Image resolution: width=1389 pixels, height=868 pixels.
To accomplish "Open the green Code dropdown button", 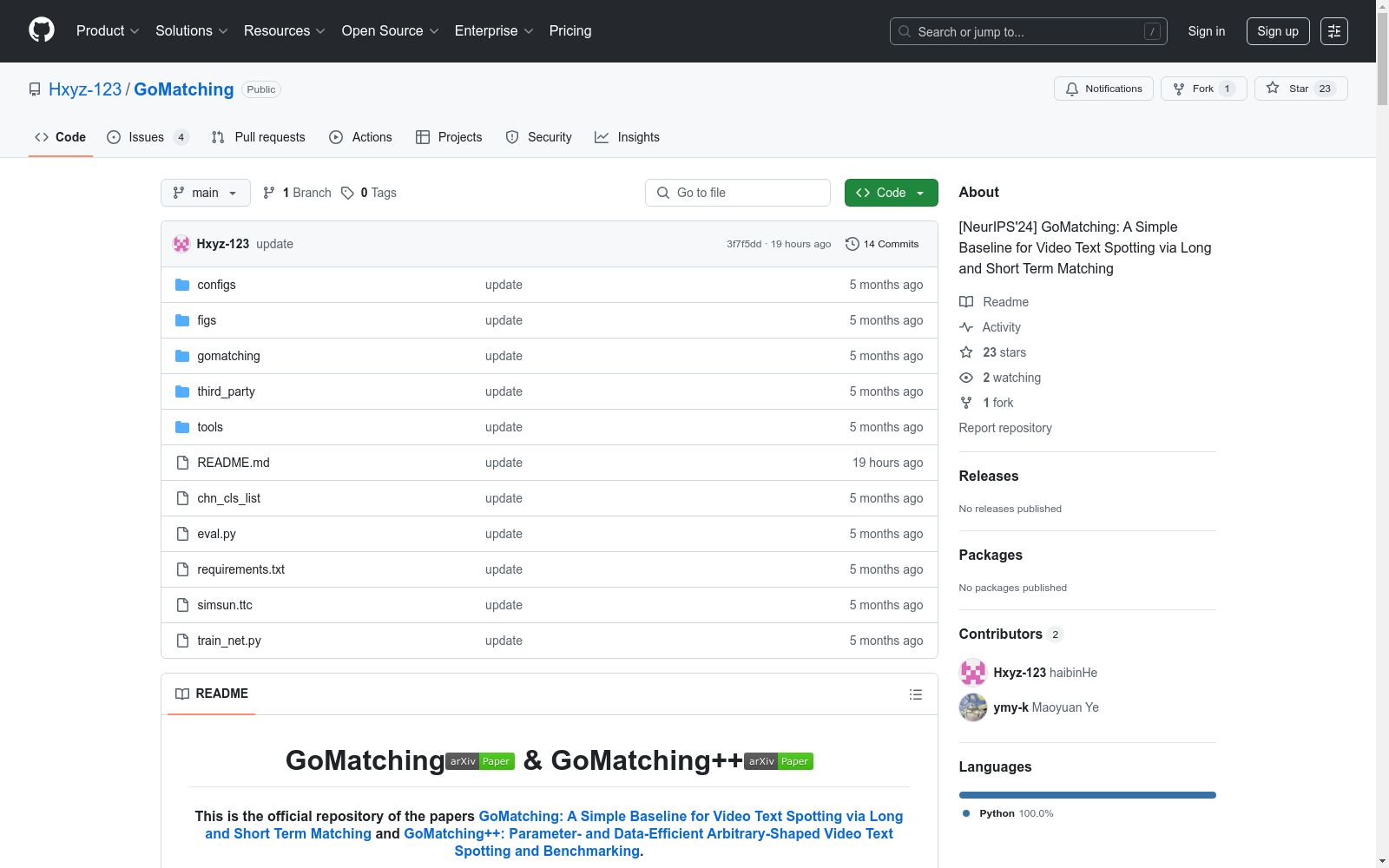I will click(892, 193).
